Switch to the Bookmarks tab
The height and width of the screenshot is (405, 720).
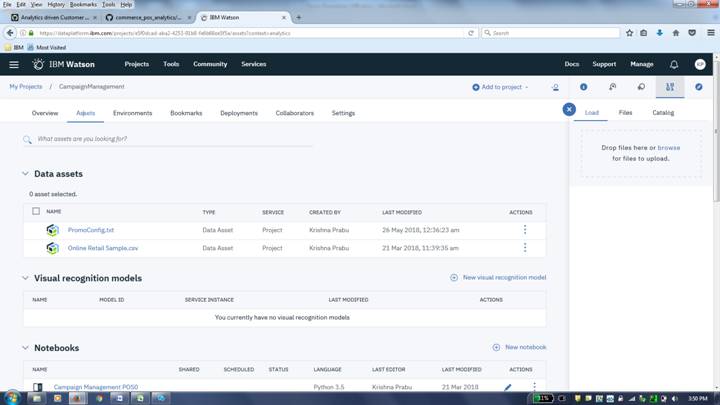click(x=186, y=113)
